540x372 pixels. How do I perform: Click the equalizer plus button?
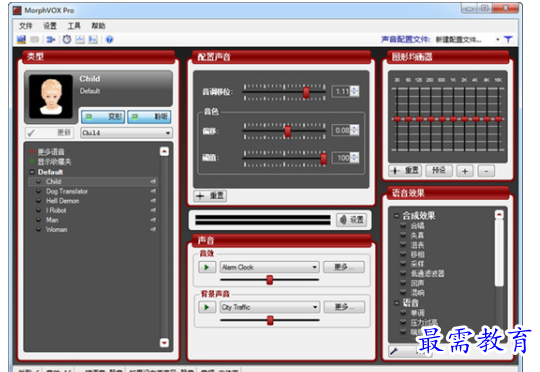tap(465, 171)
